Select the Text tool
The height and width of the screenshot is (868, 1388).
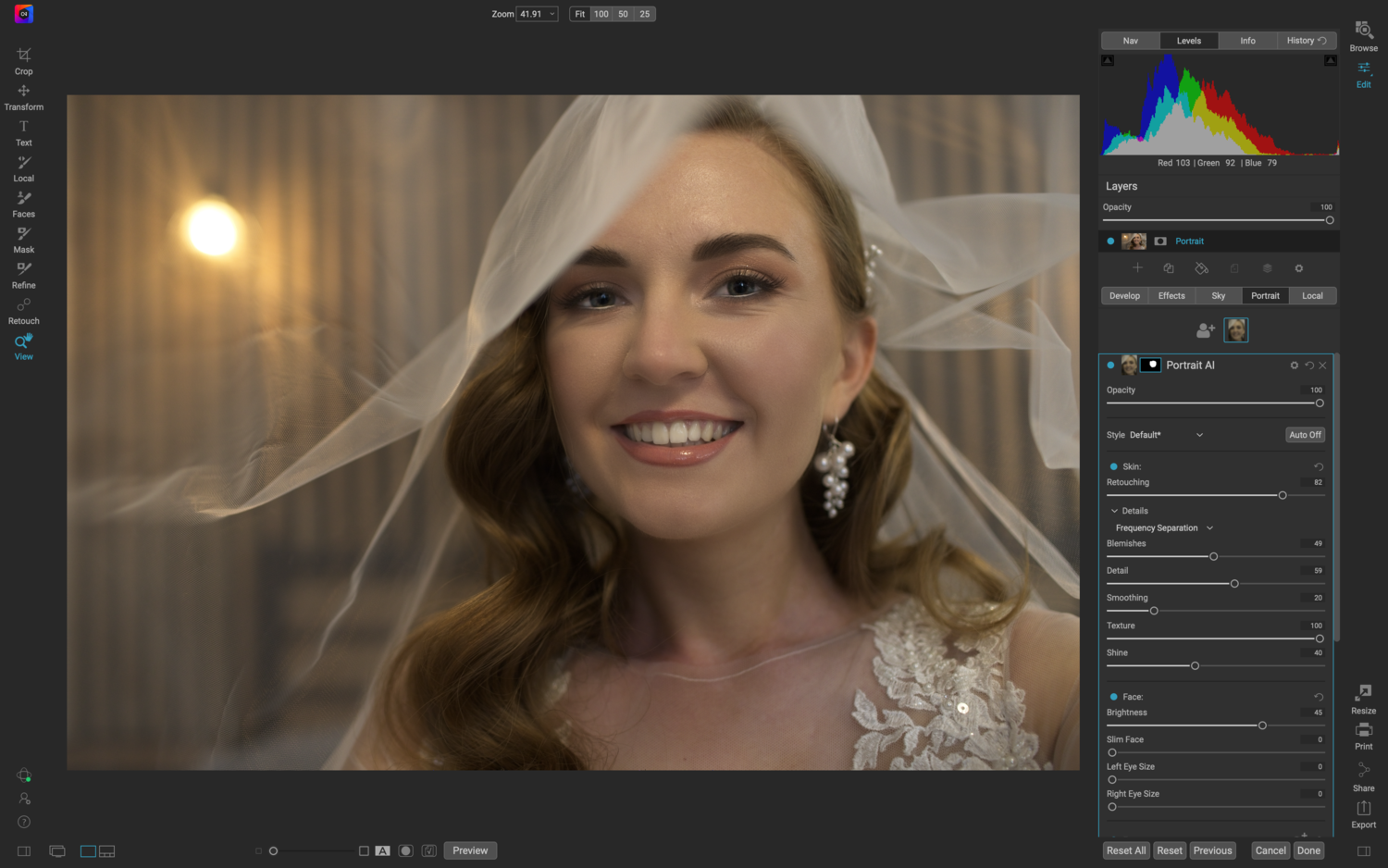point(24,128)
